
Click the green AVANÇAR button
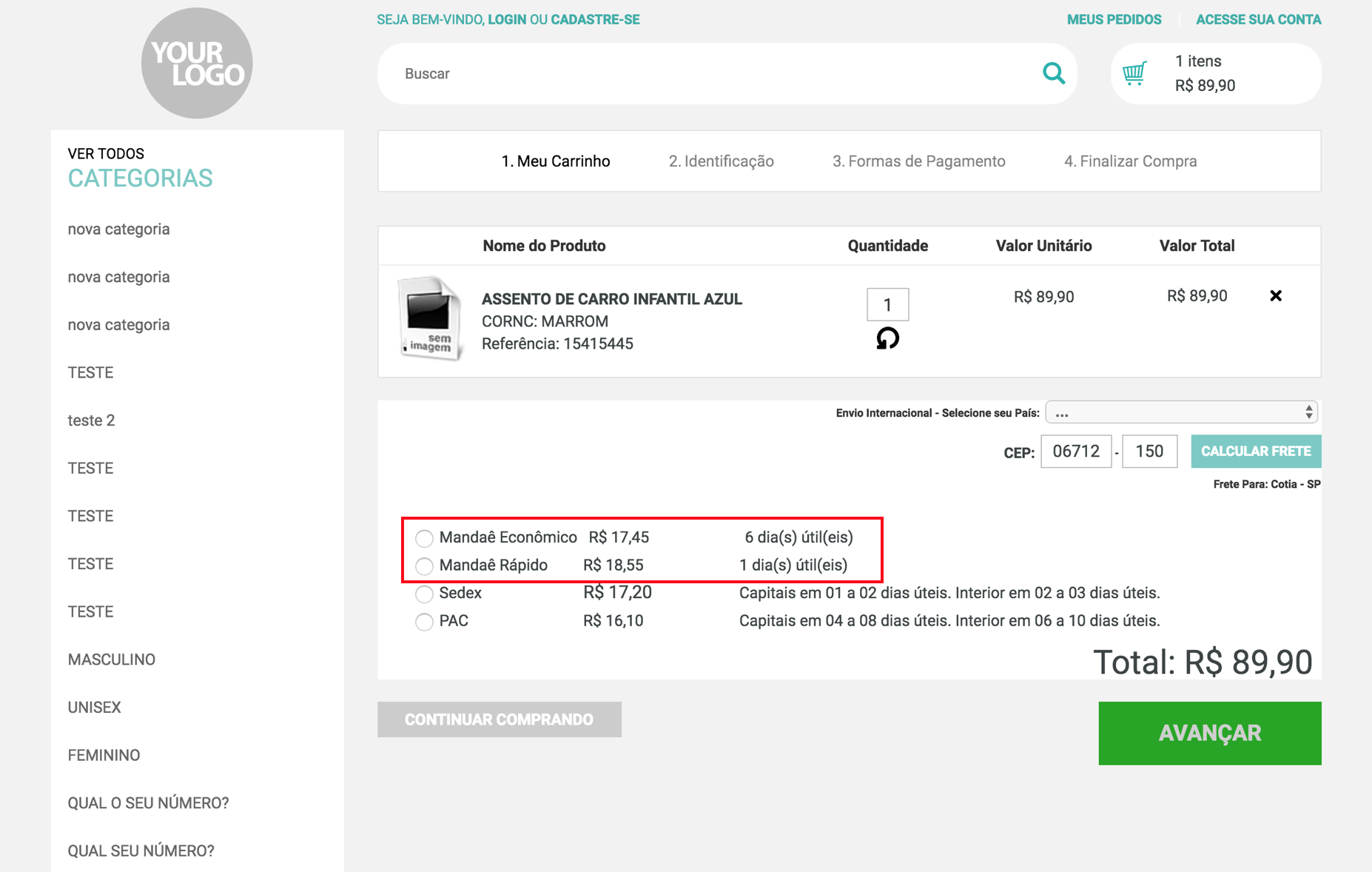(1209, 733)
